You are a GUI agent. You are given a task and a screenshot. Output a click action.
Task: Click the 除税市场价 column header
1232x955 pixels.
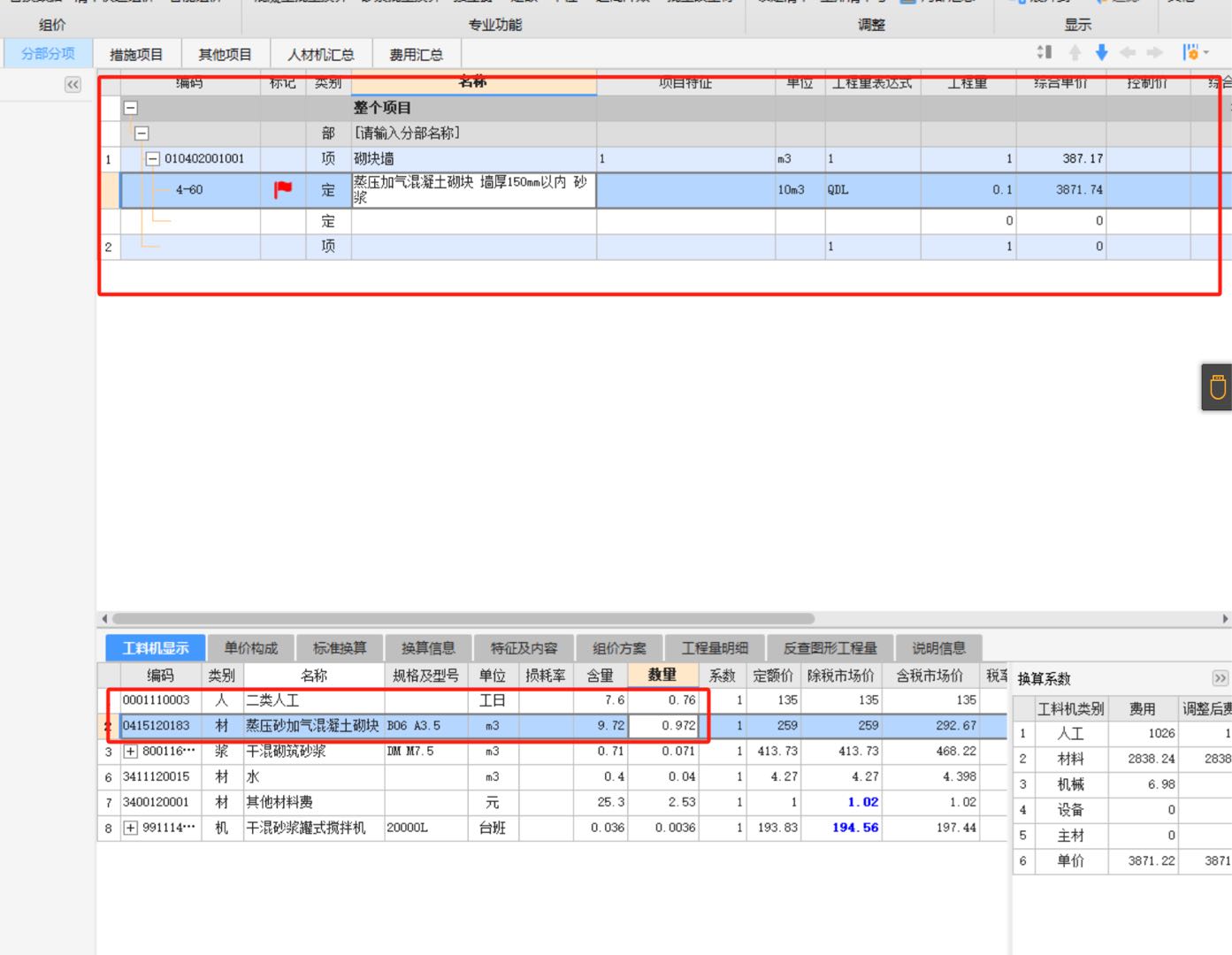(840, 675)
